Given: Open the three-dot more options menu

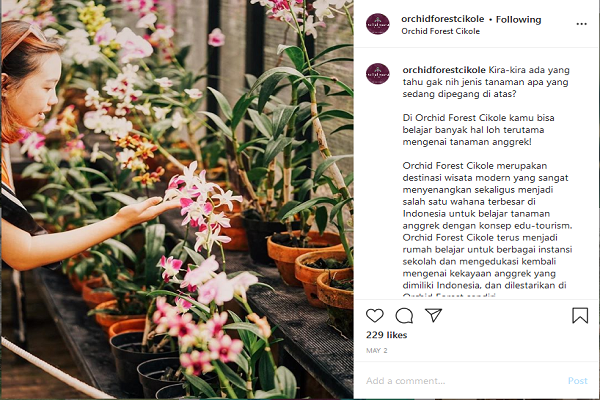Looking at the screenshot, I should pos(582,24).
